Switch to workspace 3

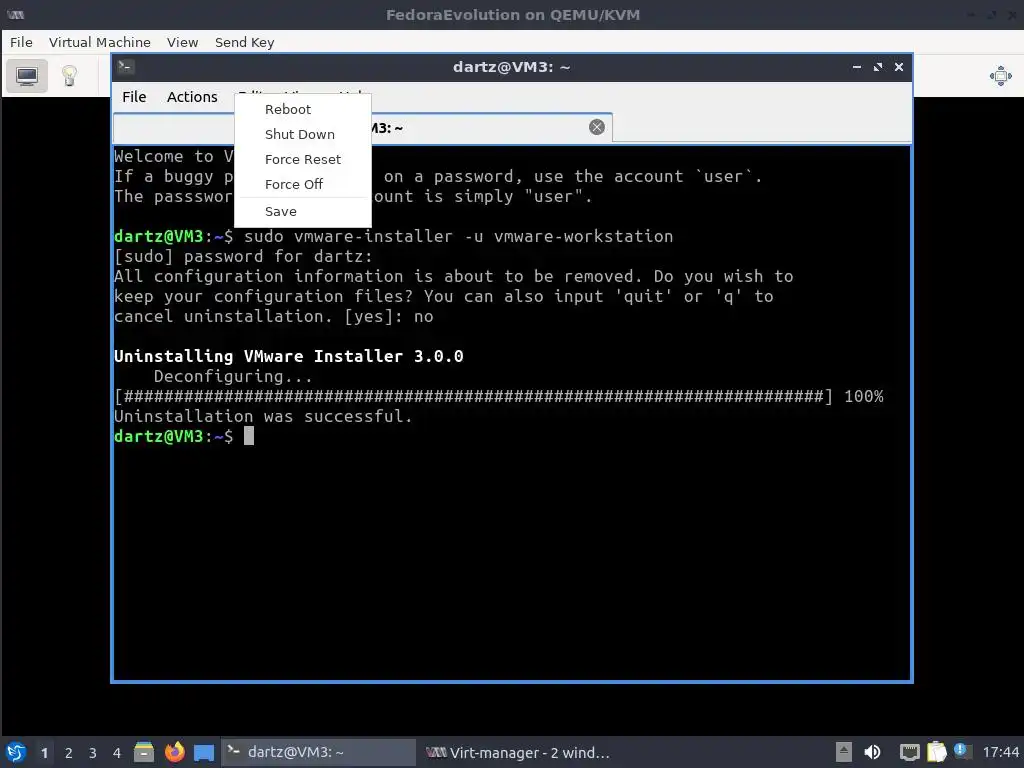coord(93,753)
